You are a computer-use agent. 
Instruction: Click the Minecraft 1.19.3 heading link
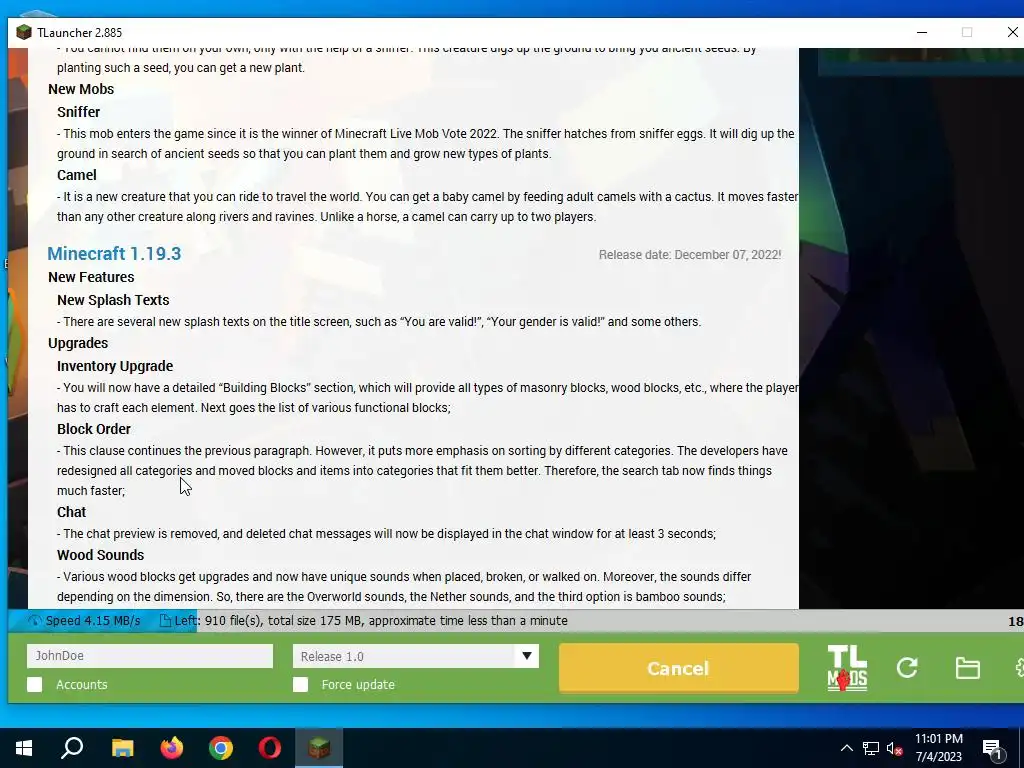pyautogui.click(x=114, y=253)
